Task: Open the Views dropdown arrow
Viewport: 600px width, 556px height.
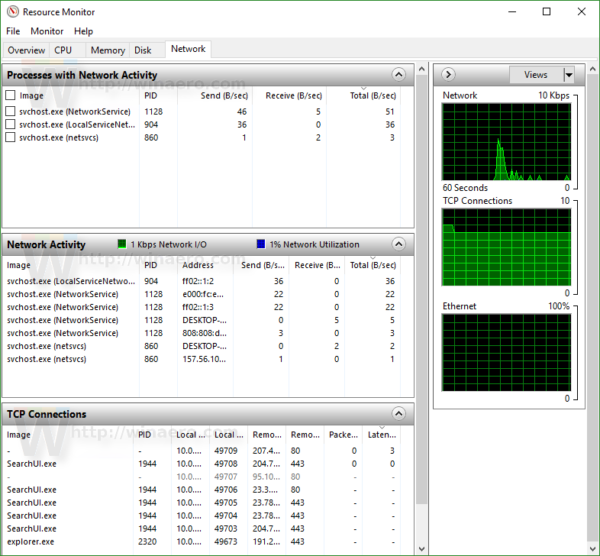Action: point(569,75)
